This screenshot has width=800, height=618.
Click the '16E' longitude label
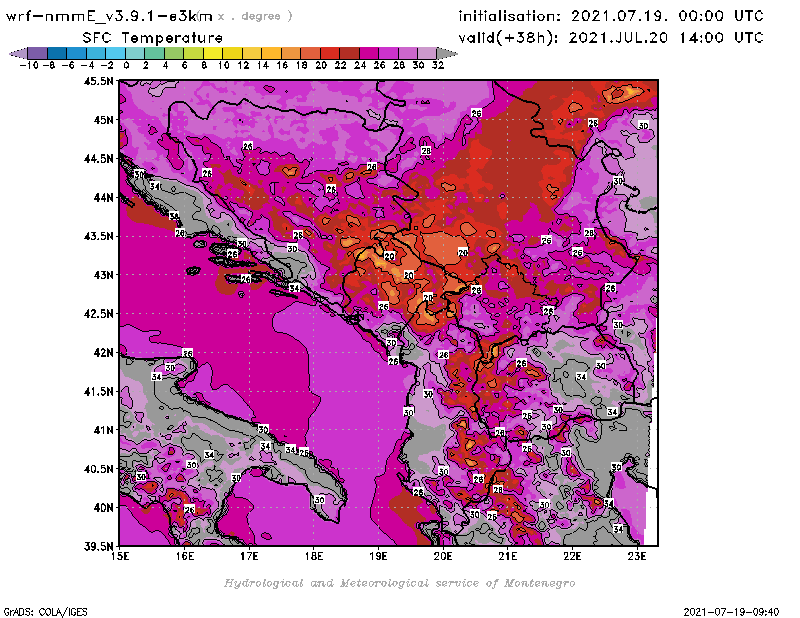(185, 556)
